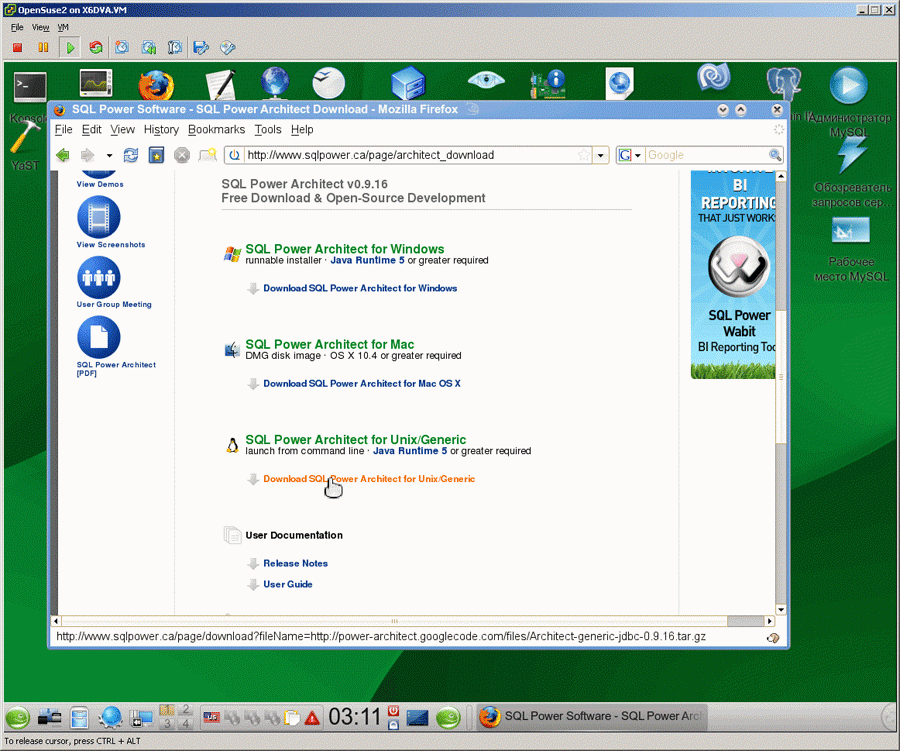900x751 pixels.
Task: Open the system monitor desktop icon
Action: tap(96, 83)
